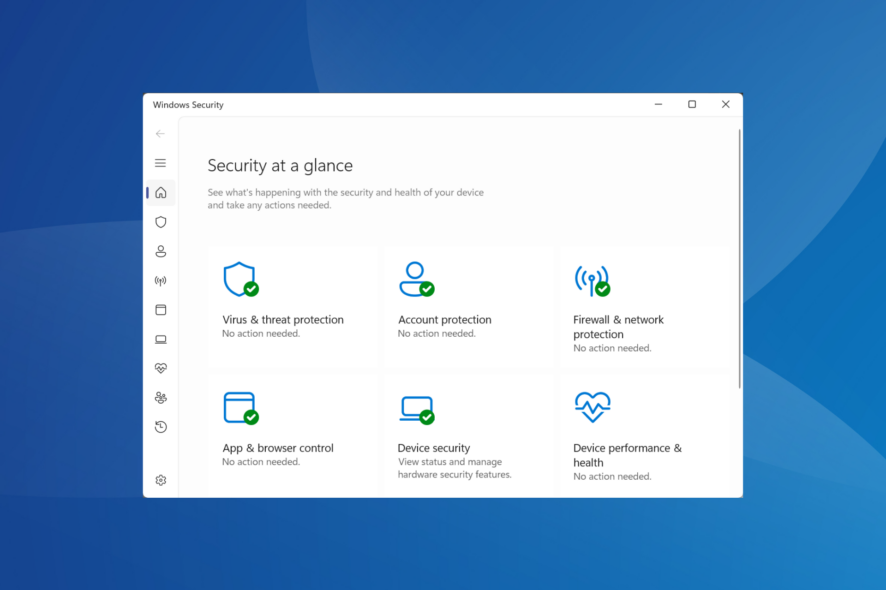The image size is (886, 590).
Task: Open Virus & threat protection shield sidebar icon
Action: coord(161,222)
